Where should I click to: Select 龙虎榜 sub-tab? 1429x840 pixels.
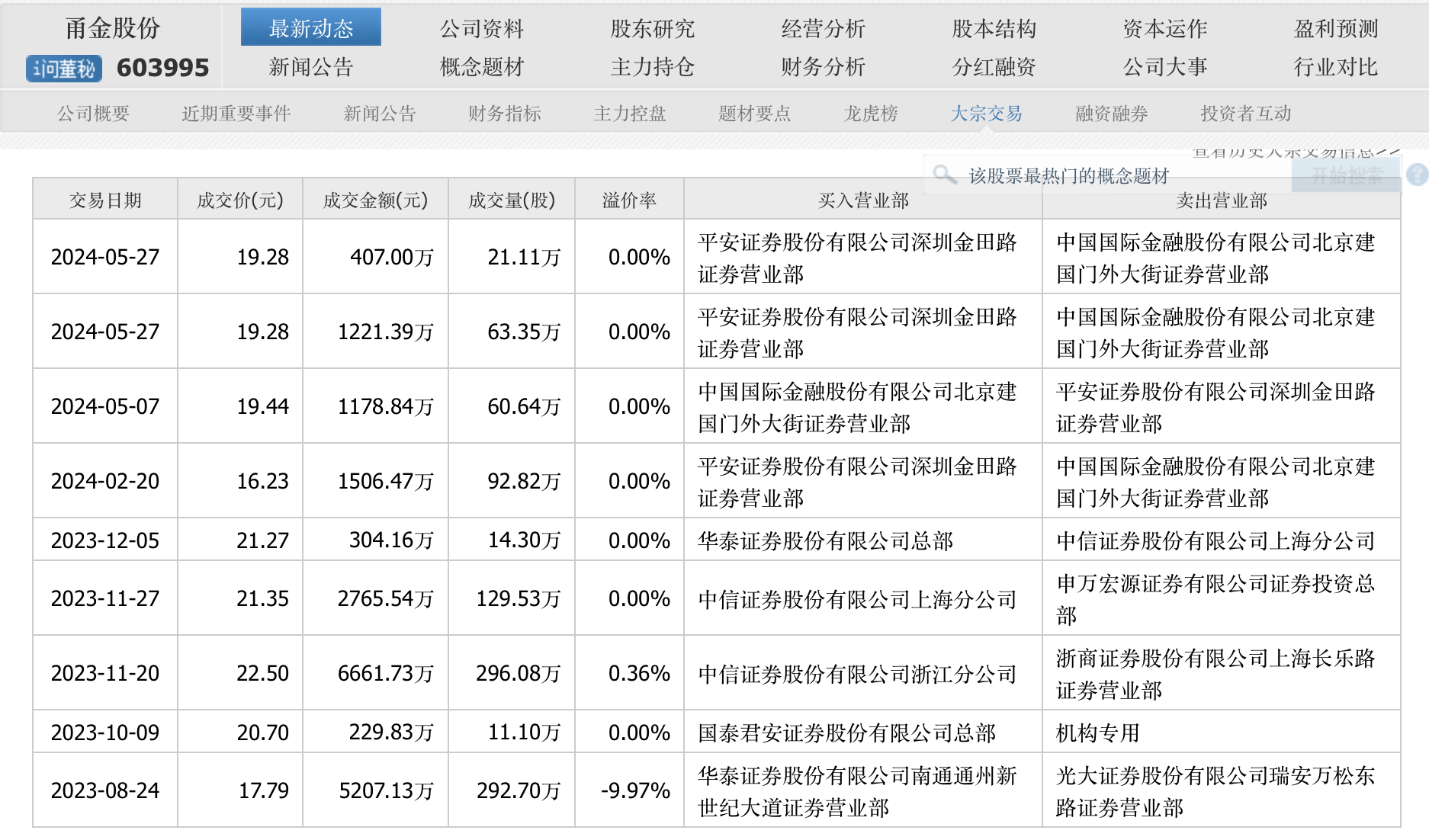(x=871, y=114)
